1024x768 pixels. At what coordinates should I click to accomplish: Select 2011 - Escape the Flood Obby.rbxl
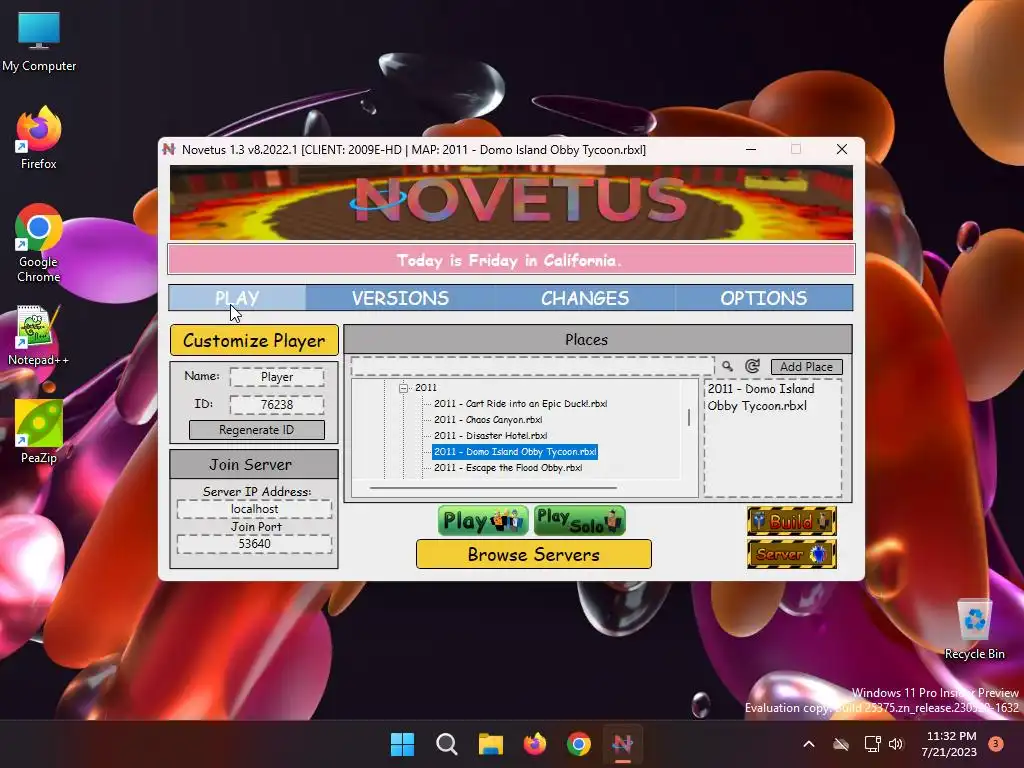coord(508,468)
